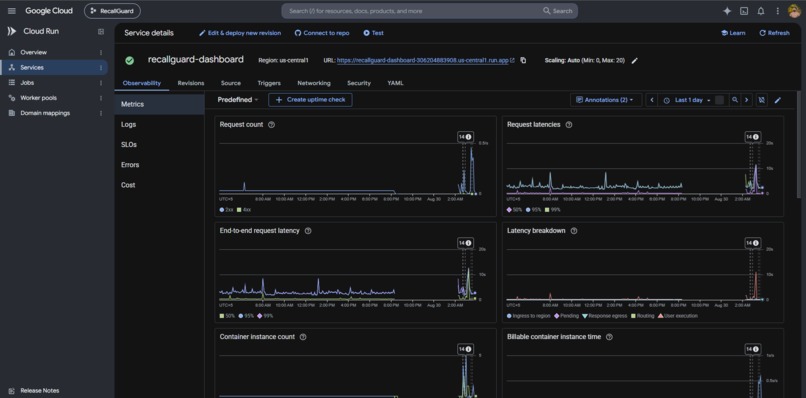Activate Cloud Shell terminal icon
Image resolution: width=806 pixels, height=398 pixels.
point(744,11)
